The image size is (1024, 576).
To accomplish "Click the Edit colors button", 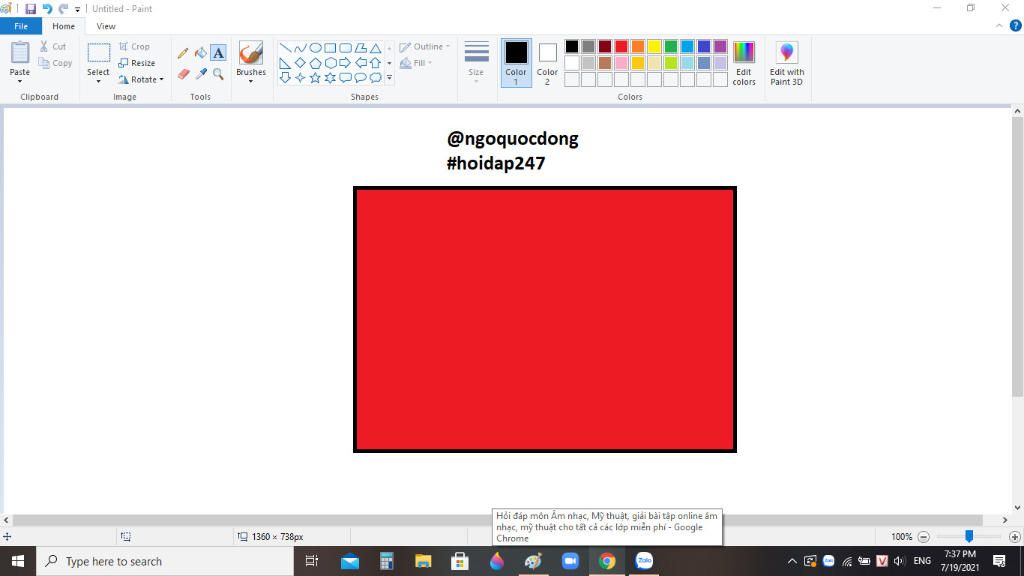I will (744, 63).
